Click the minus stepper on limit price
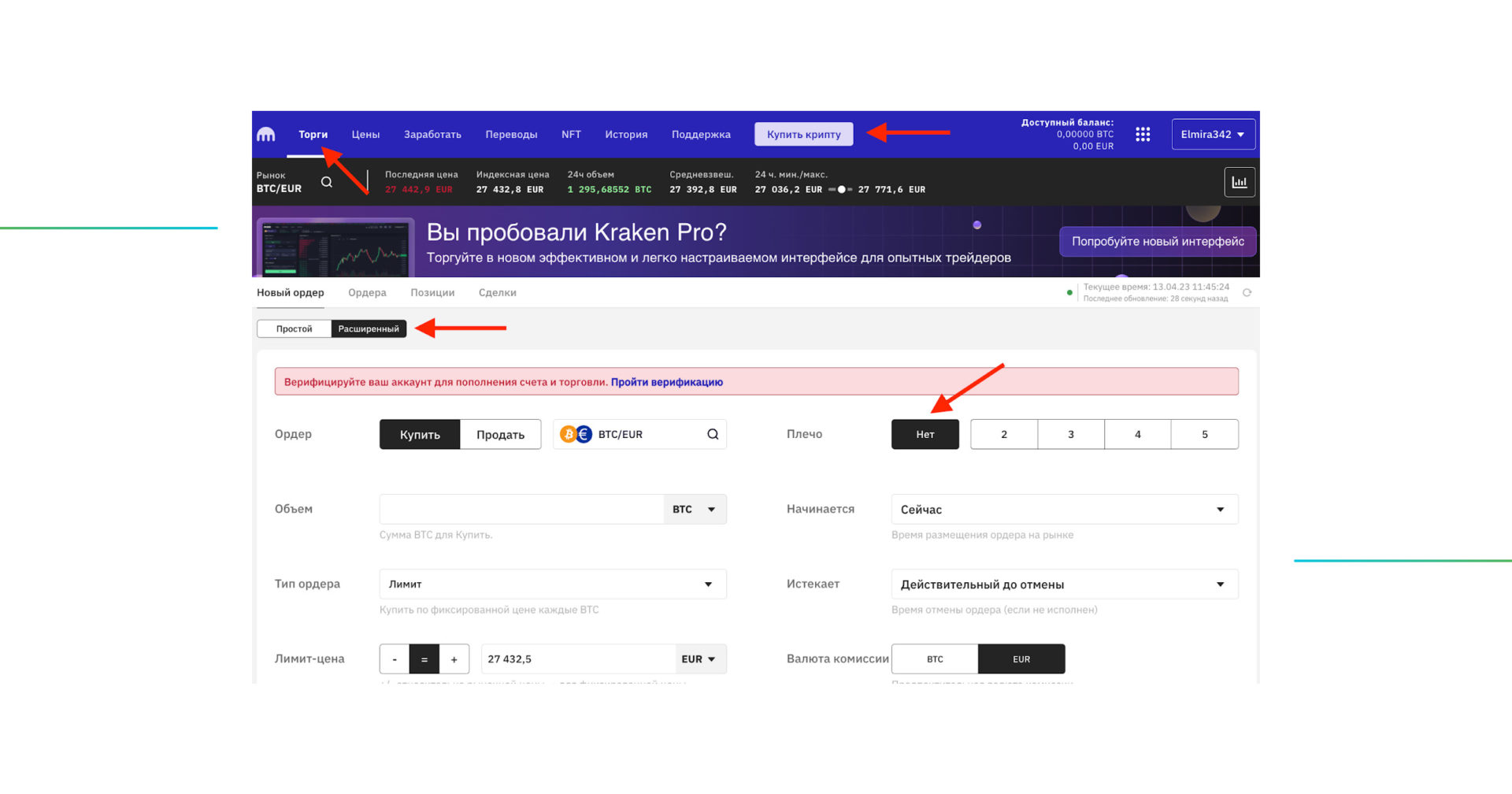 pos(394,659)
